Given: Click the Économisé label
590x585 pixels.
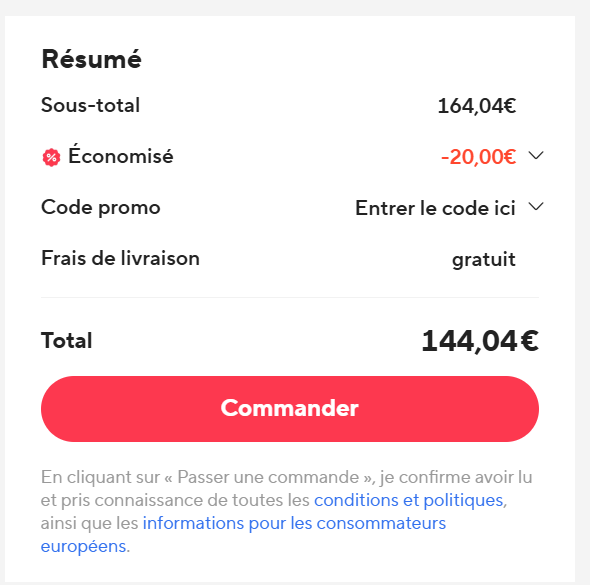Looking at the screenshot, I should pos(120,155).
